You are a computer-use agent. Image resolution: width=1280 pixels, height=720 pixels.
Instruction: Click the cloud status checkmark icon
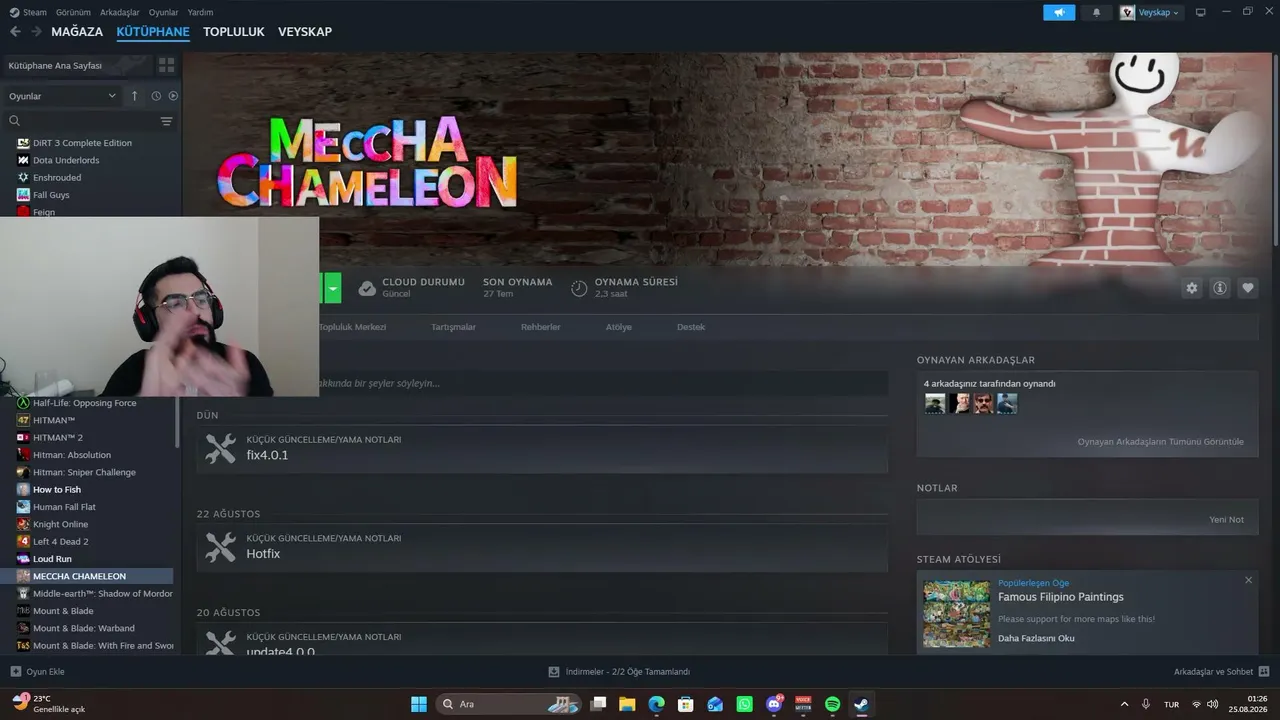[x=367, y=288]
